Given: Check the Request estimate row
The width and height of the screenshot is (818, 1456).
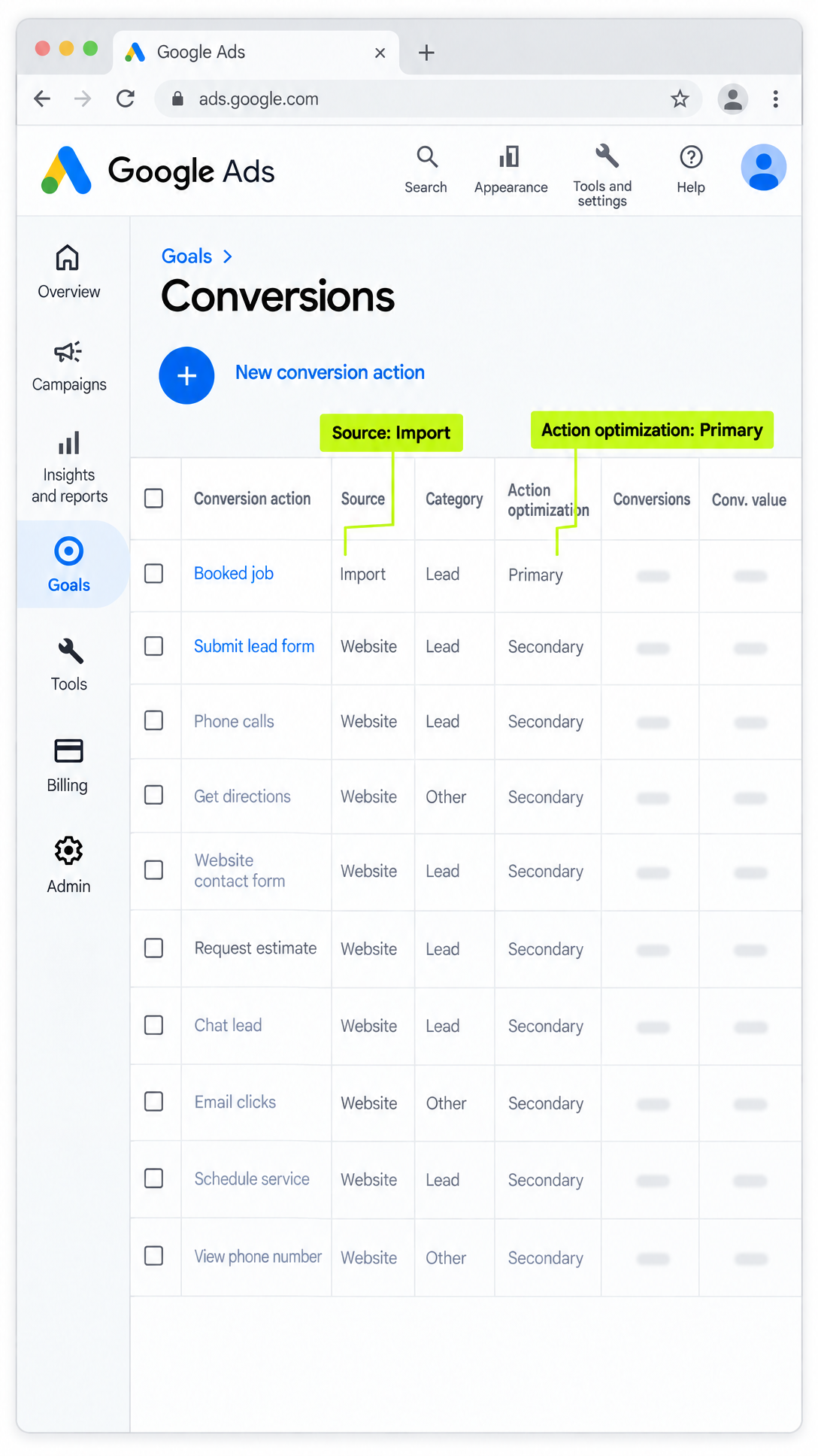Looking at the screenshot, I should [x=154, y=948].
